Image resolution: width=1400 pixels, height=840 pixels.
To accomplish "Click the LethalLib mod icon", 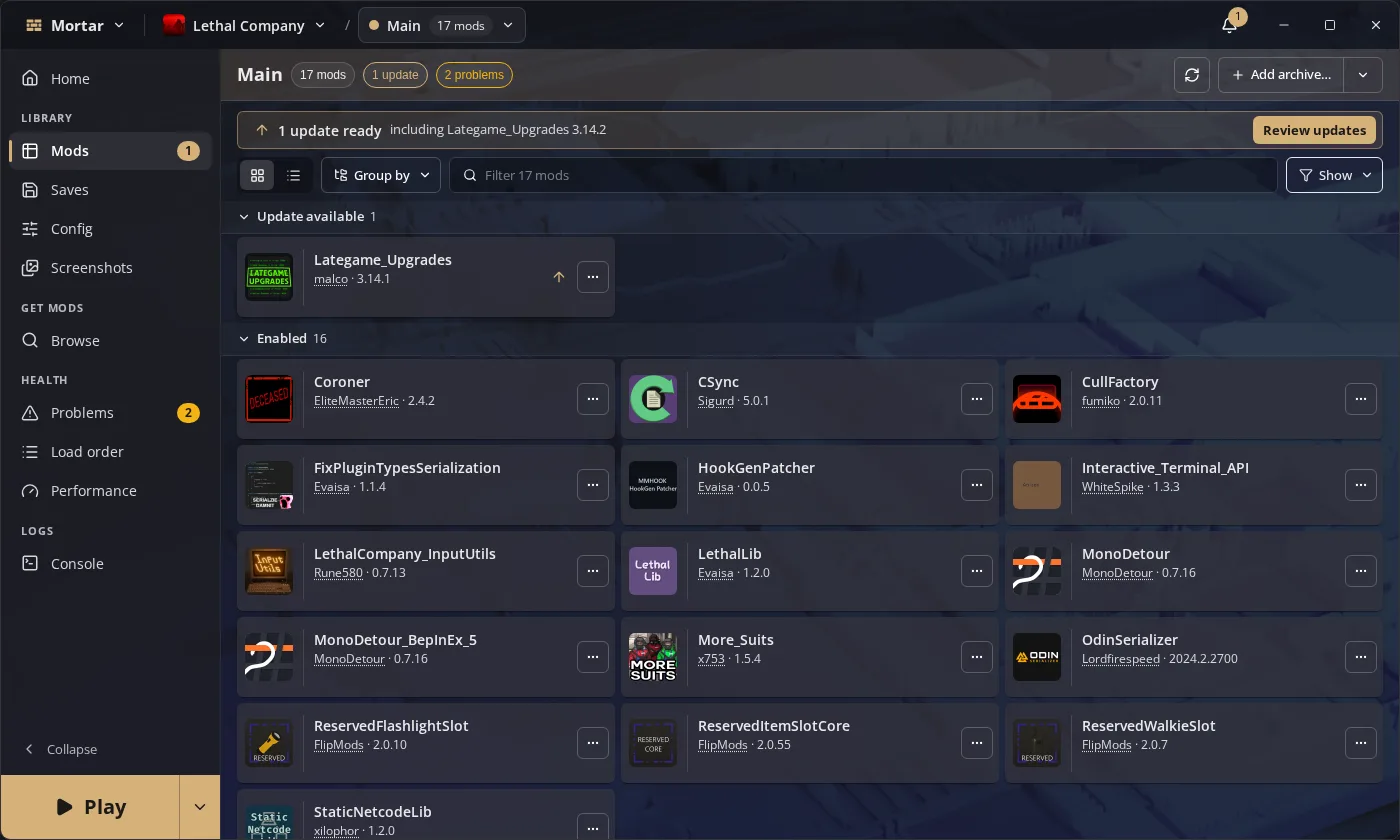I will (653, 571).
